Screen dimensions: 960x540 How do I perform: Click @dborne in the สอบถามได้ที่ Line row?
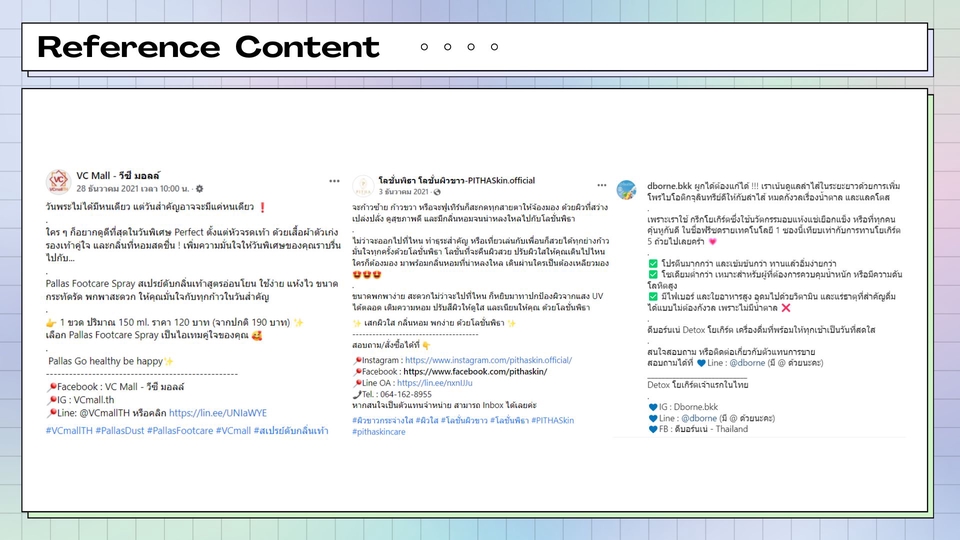747,363
